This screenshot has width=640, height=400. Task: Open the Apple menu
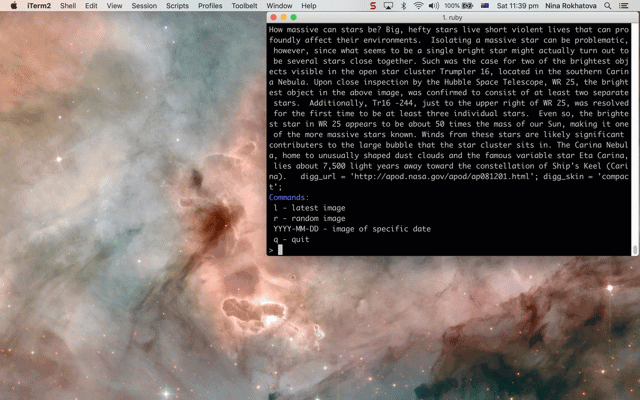(x=14, y=6)
